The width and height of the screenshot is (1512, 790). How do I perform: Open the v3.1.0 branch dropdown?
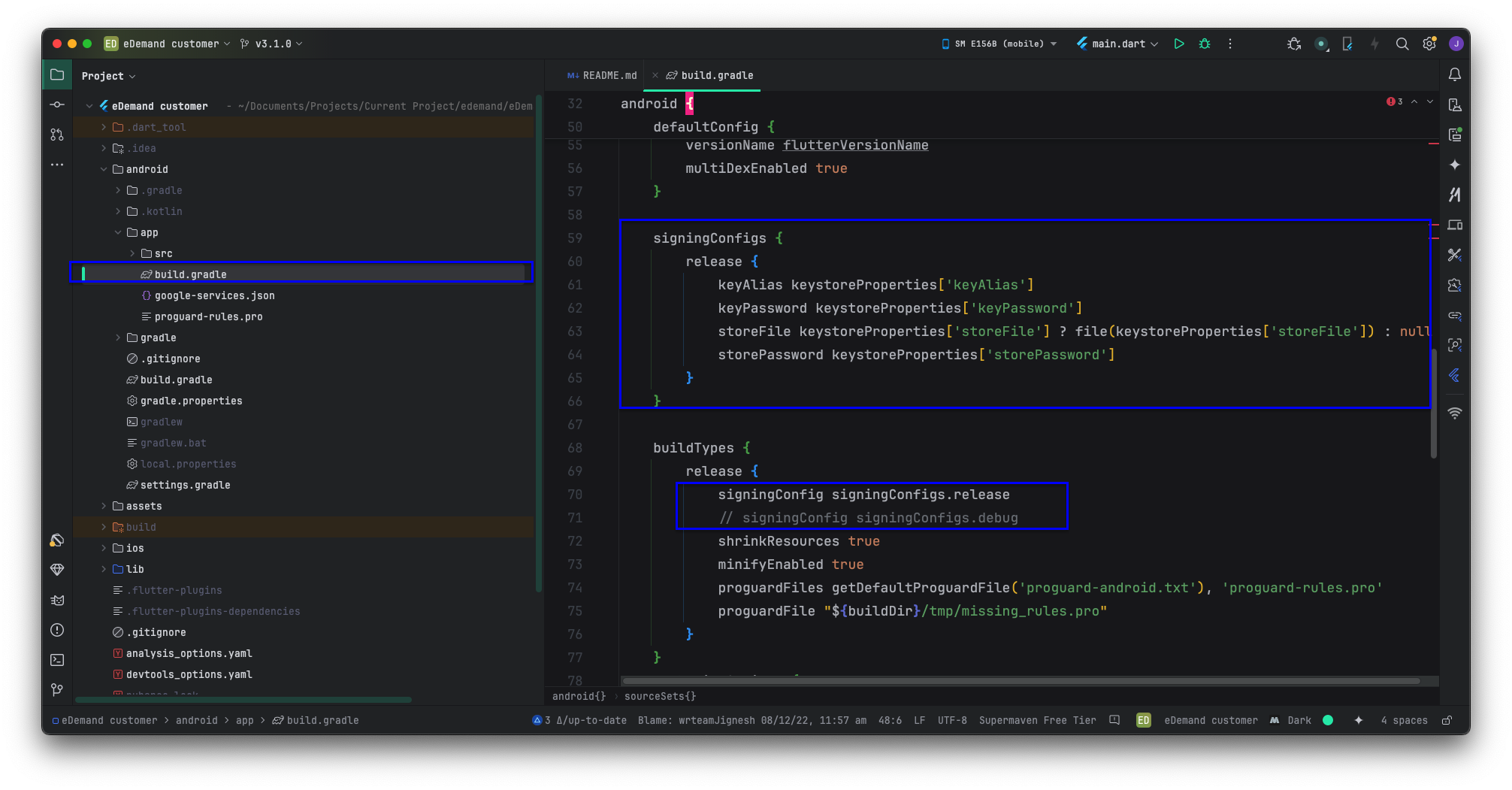(271, 44)
